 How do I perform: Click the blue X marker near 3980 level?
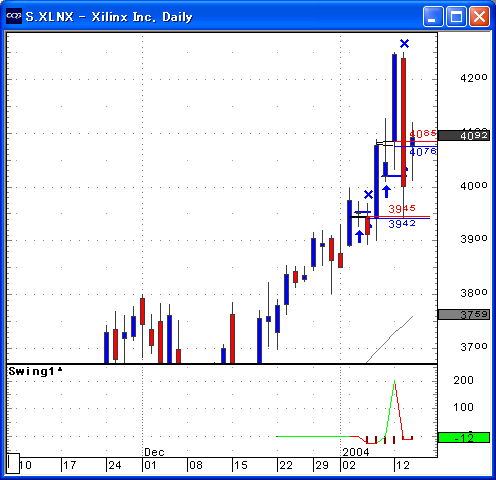pyautogui.click(x=368, y=194)
